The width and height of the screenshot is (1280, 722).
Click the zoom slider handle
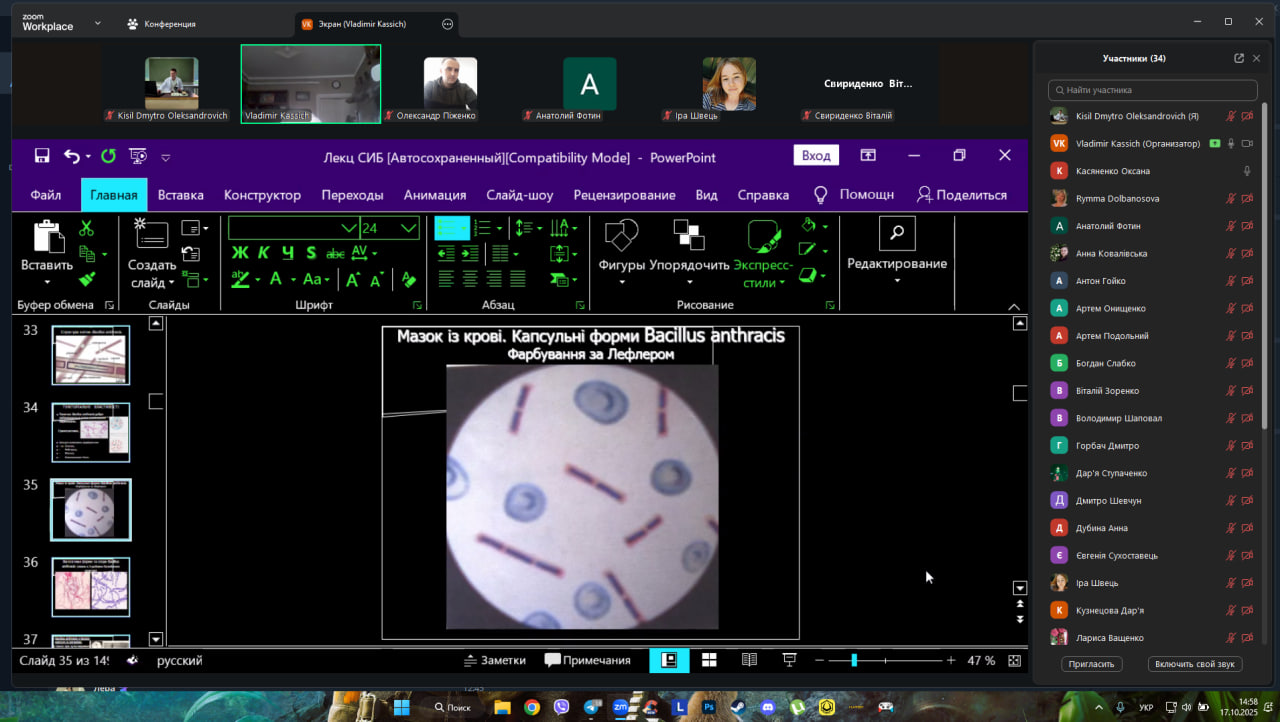(854, 660)
